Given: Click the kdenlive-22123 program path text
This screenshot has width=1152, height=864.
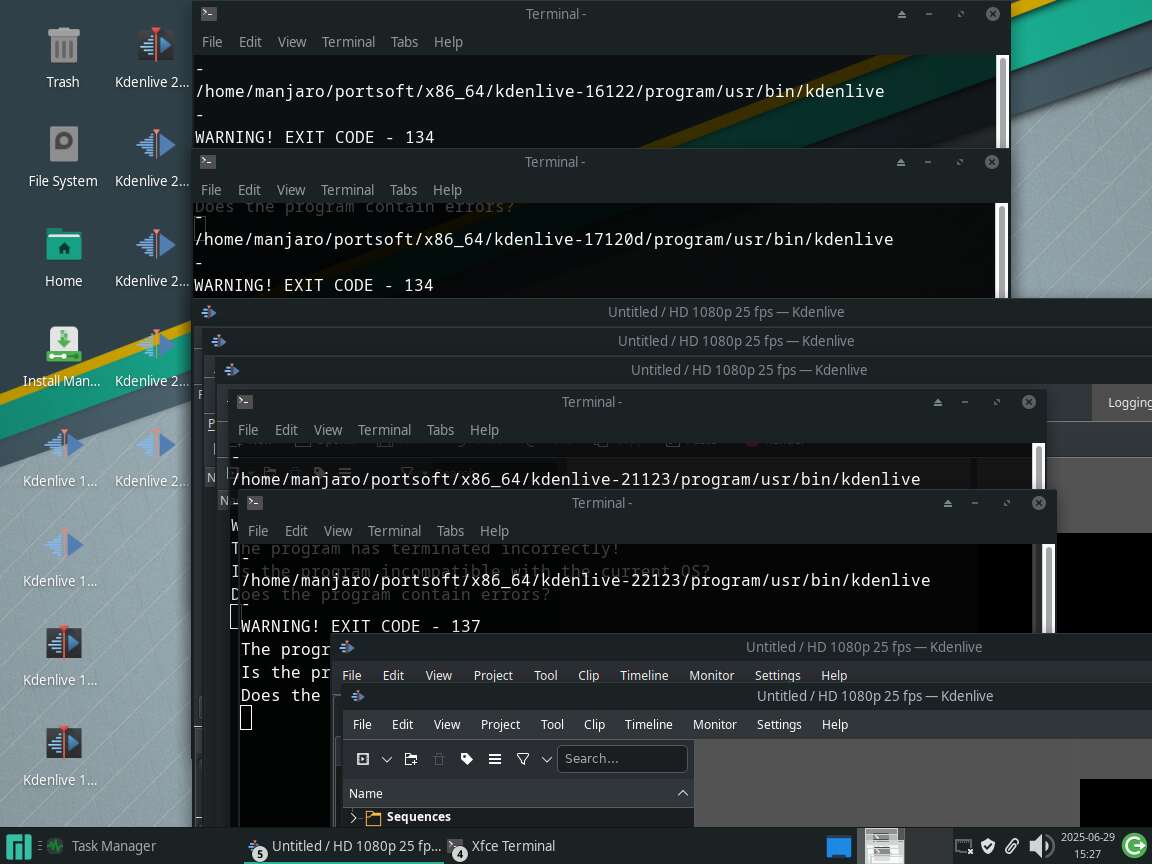Looking at the screenshot, I should (x=586, y=580).
